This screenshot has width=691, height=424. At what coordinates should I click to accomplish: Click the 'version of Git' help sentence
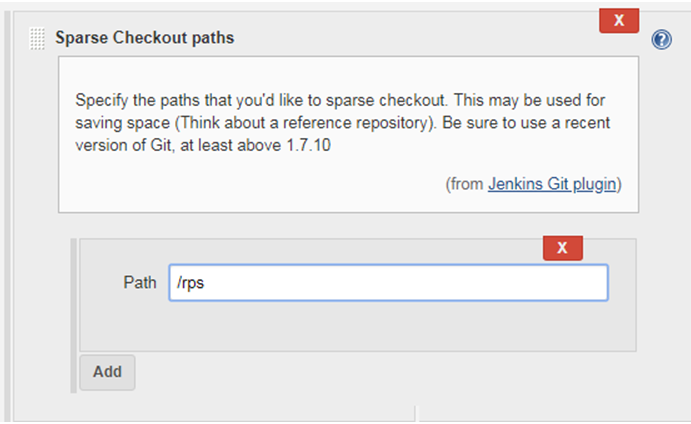coord(203,145)
